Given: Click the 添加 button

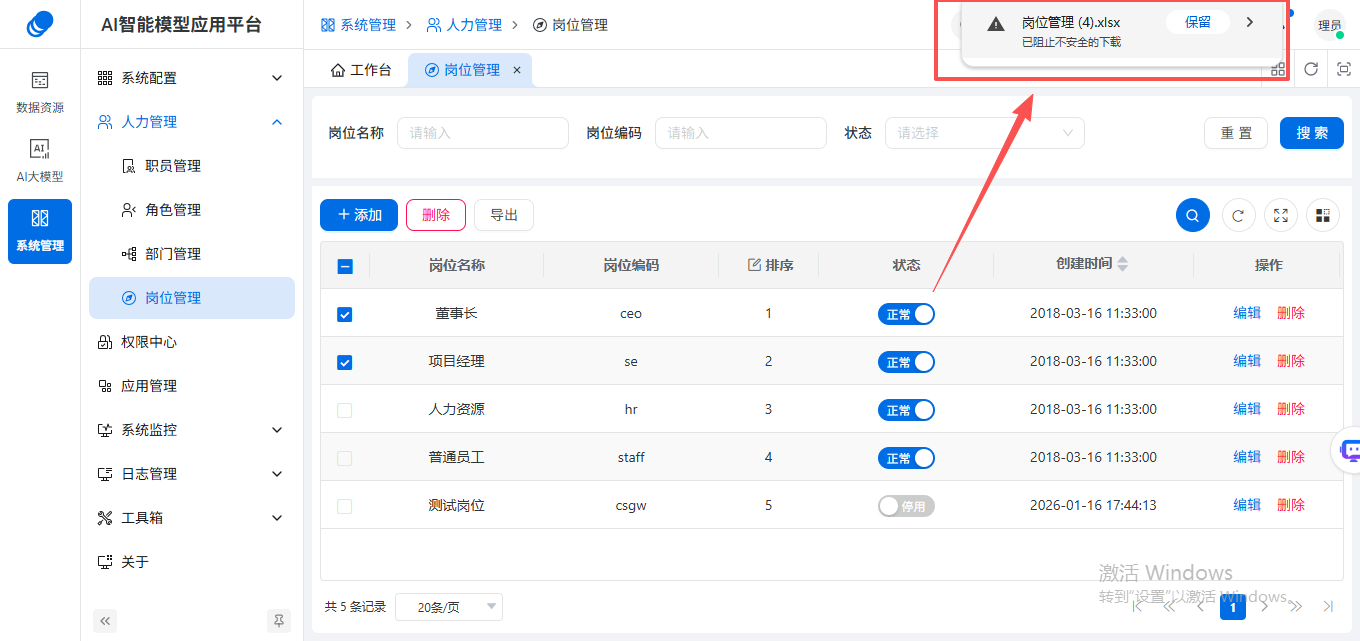Looking at the screenshot, I should [x=359, y=215].
